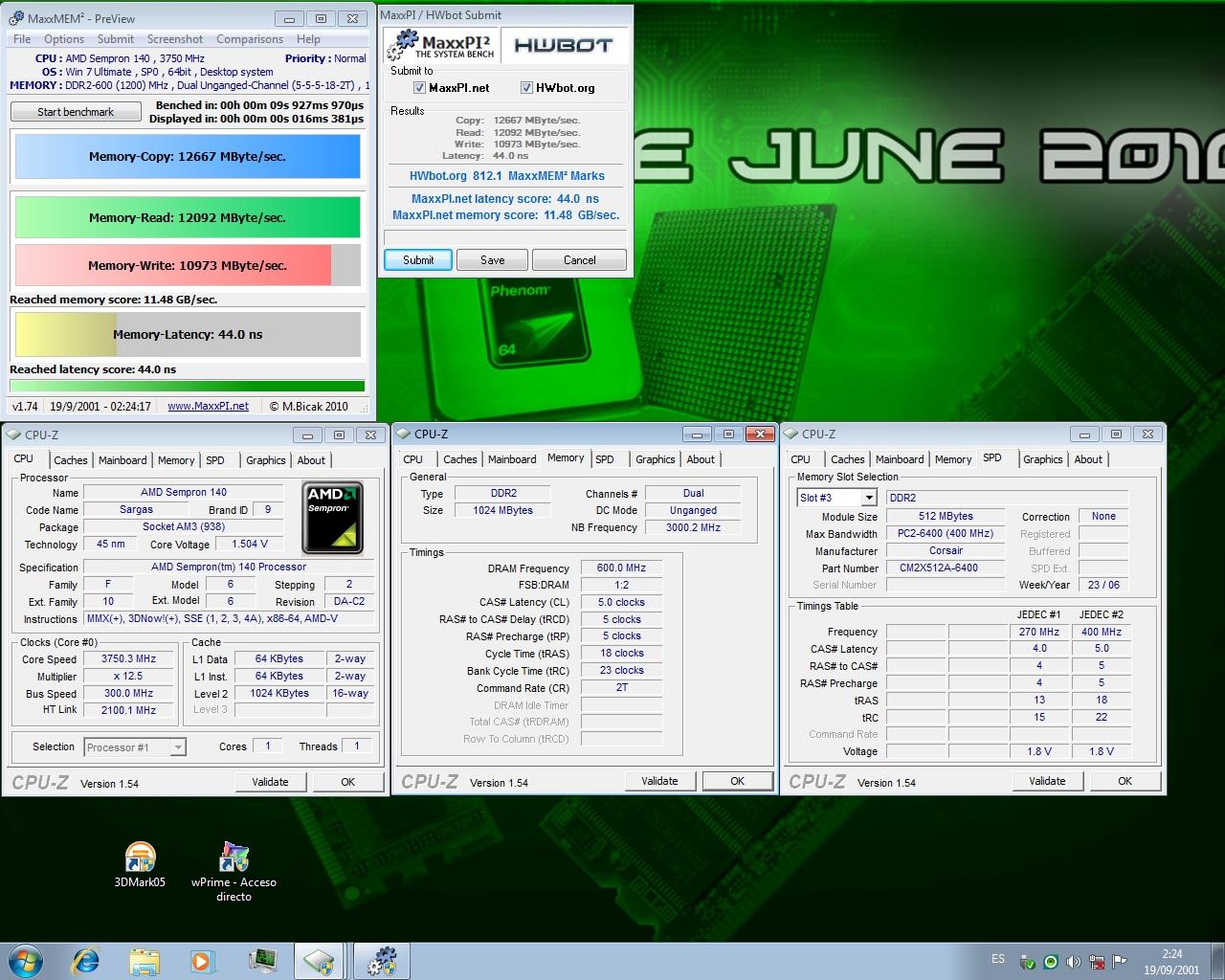Click the left CPU-Z window title icon
Viewport: 1225px width, 980px height.
coord(15,434)
